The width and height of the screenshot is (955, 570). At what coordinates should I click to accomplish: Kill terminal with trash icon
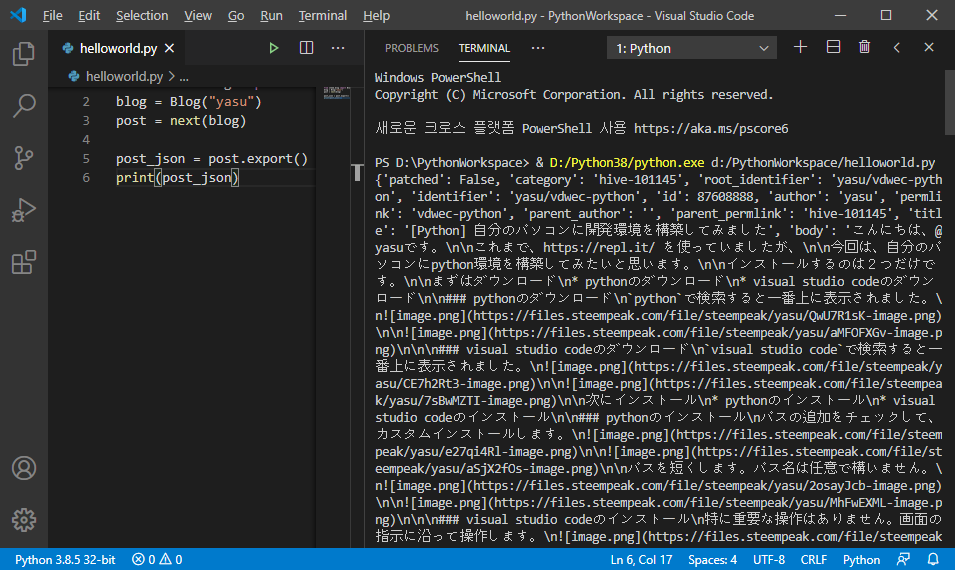[x=864, y=48]
